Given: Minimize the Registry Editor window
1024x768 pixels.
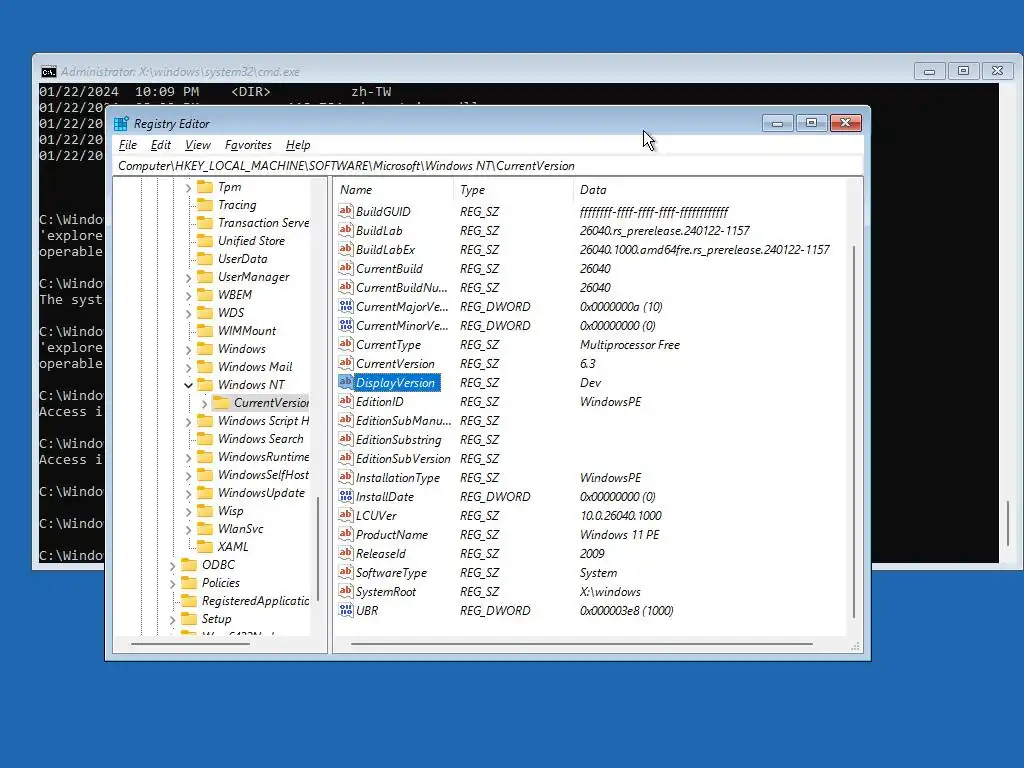Looking at the screenshot, I should pyautogui.click(x=778, y=123).
